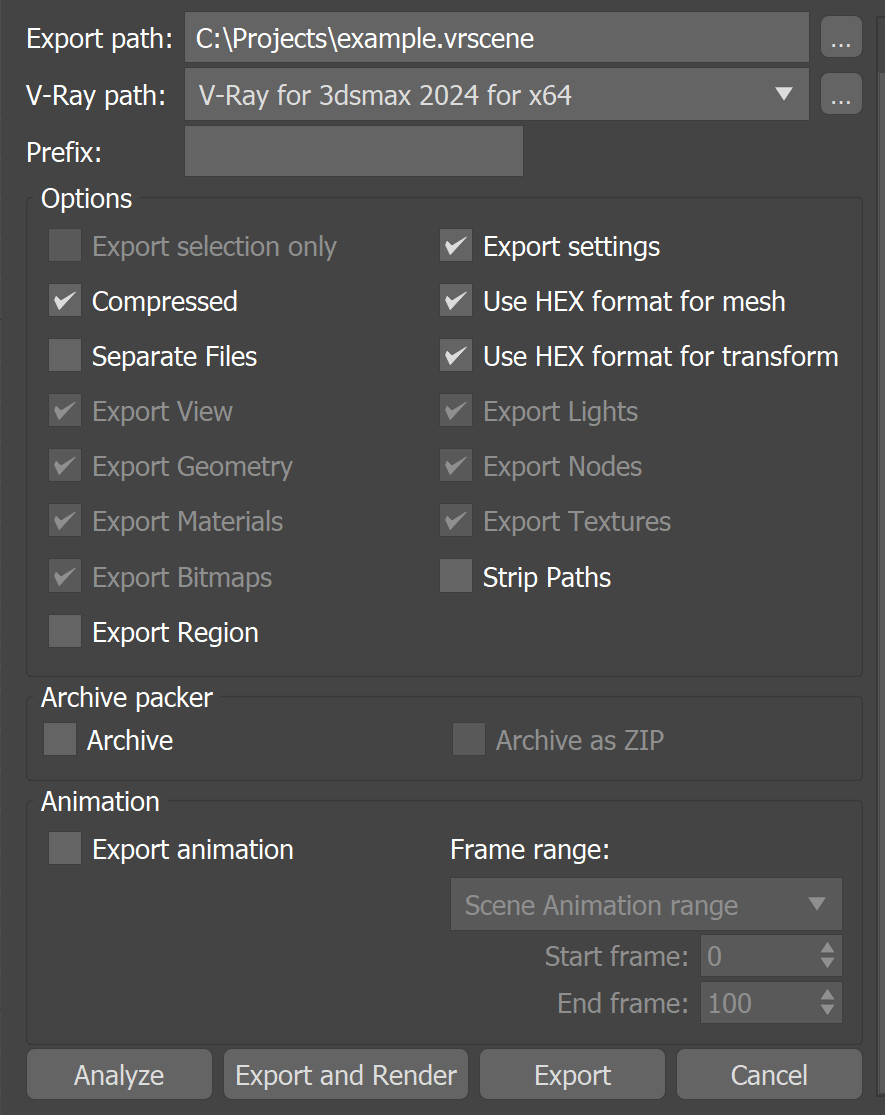Image resolution: width=885 pixels, height=1115 pixels.
Task: Toggle Use HEX format for transform
Action: pos(455,355)
